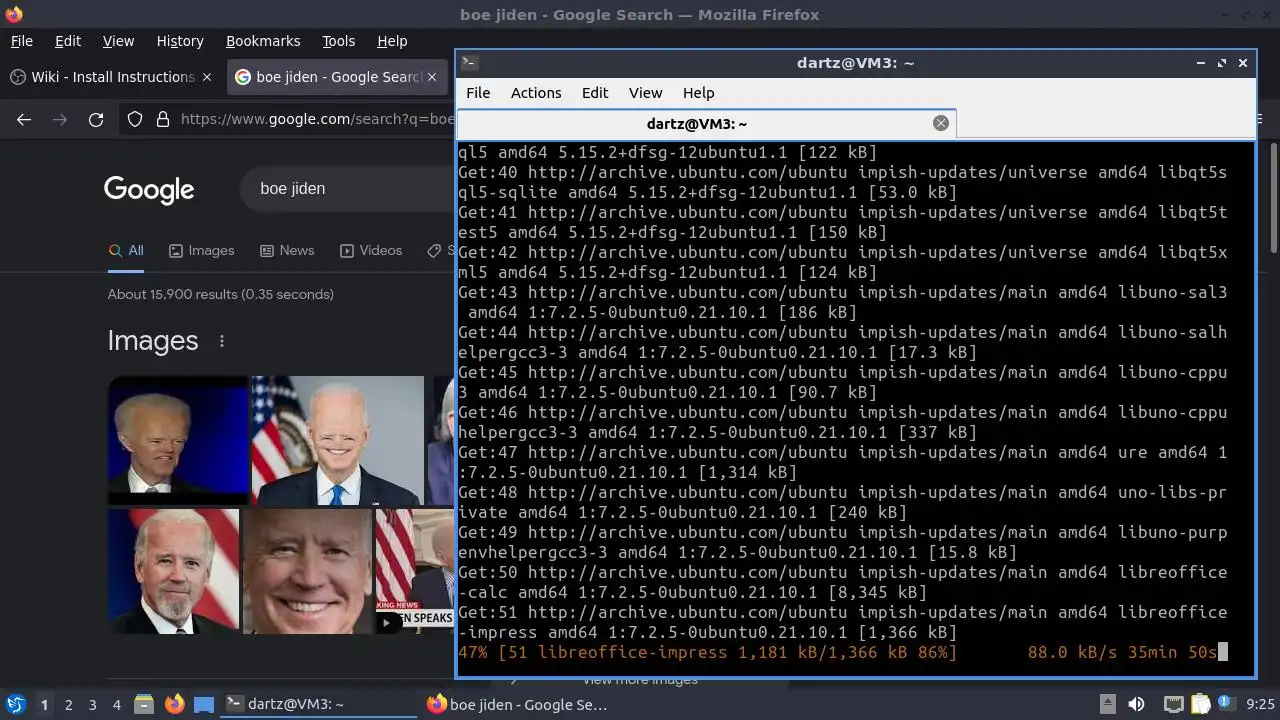Click the Firefox logo in the title bar
Screen dimensions: 1280x720
pyautogui.click(x=14, y=14)
